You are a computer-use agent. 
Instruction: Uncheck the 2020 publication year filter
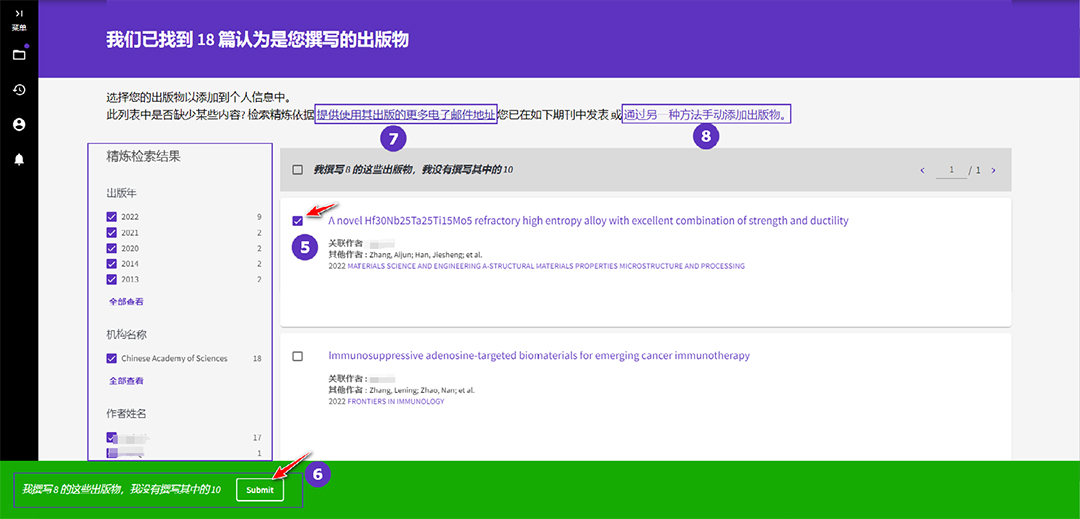point(112,248)
